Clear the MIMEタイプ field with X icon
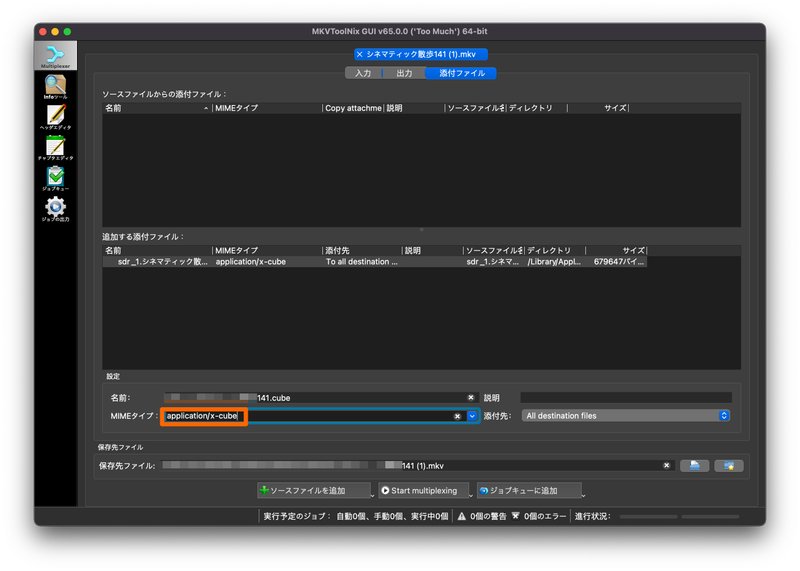This screenshot has width=800, height=571. pyautogui.click(x=458, y=416)
